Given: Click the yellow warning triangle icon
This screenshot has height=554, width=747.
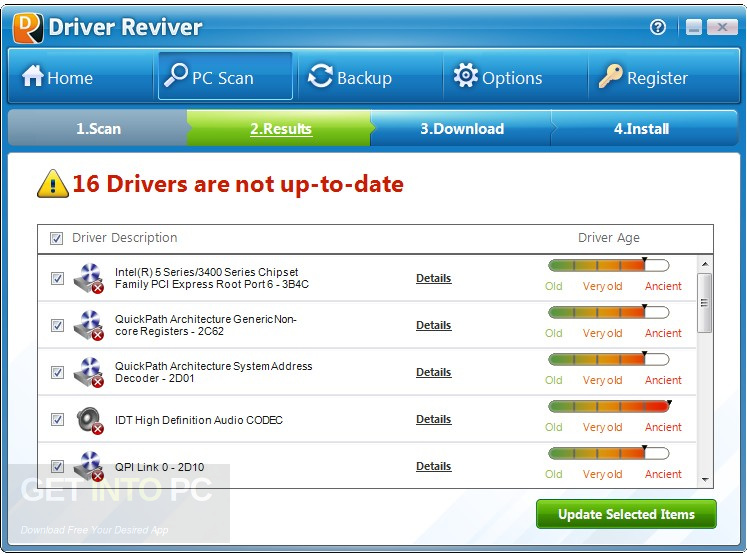Looking at the screenshot, I should coord(52,183).
